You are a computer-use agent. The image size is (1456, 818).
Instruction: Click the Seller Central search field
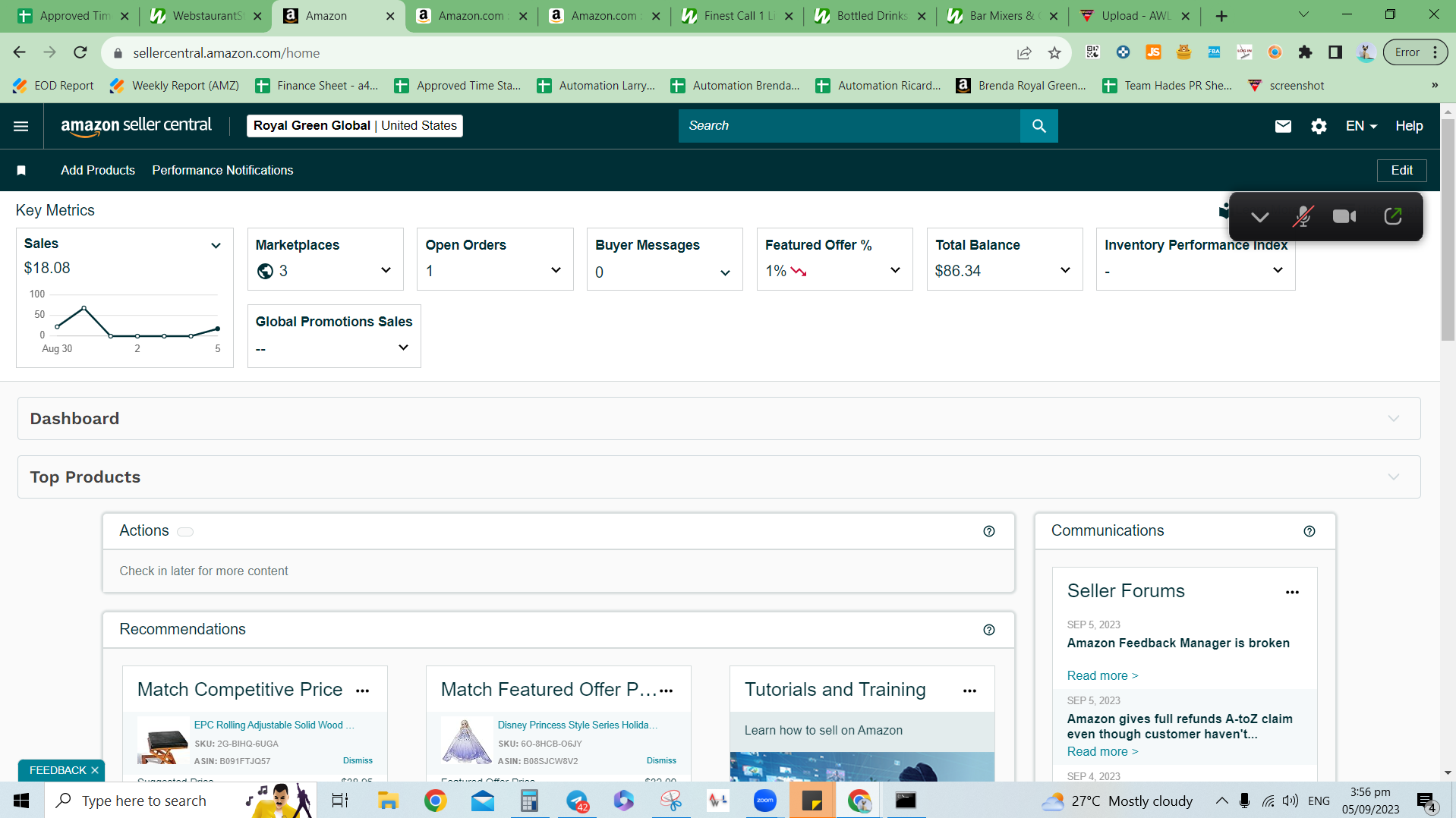(x=849, y=126)
